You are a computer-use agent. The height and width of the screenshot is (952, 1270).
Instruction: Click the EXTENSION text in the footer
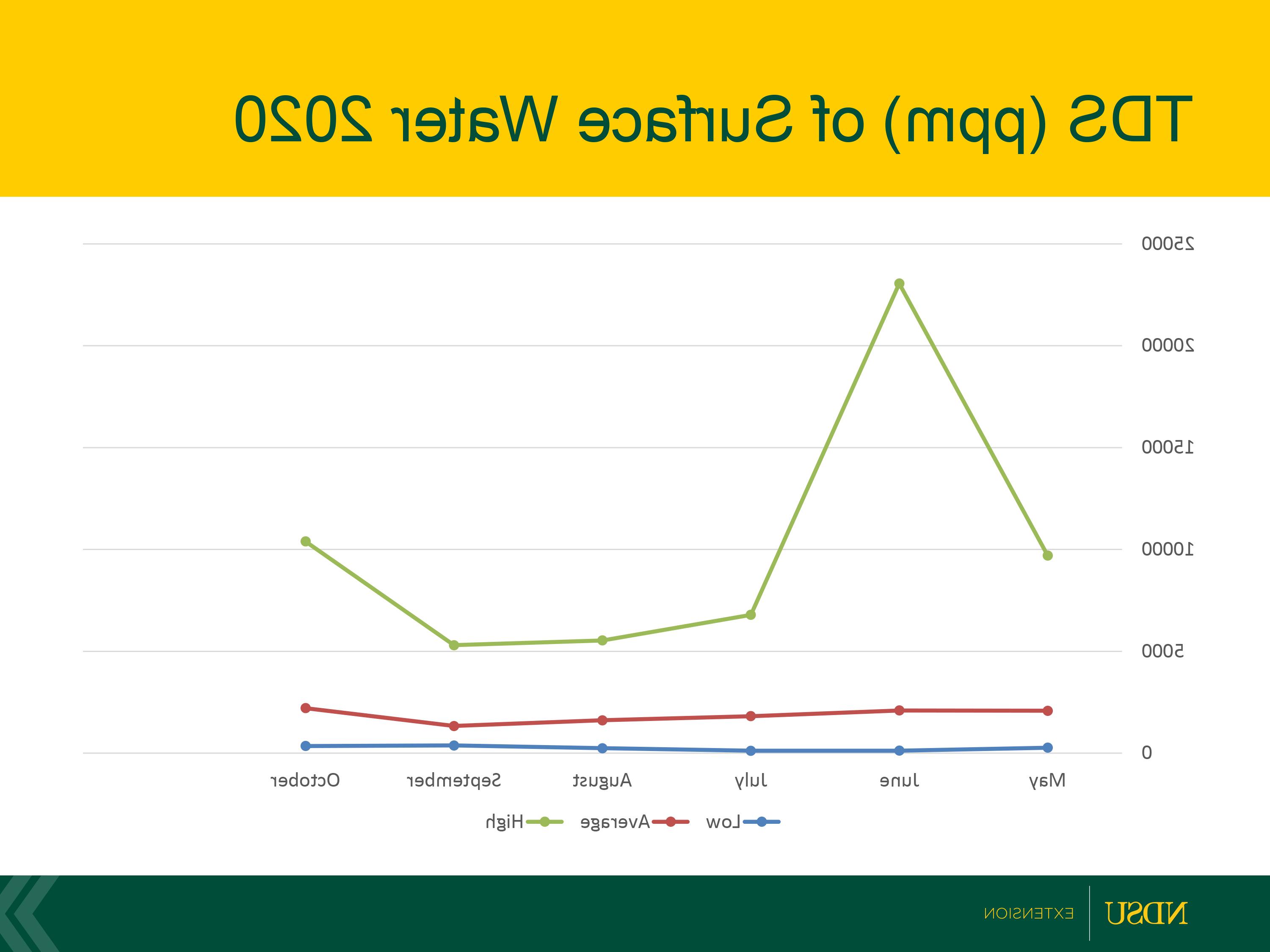click(x=1029, y=913)
